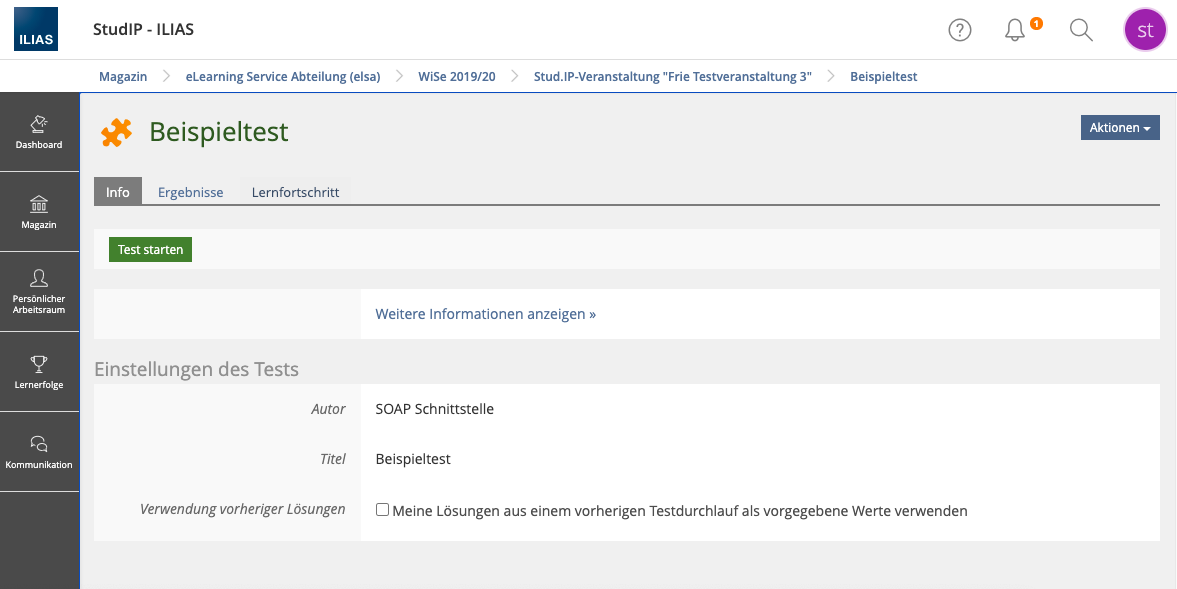This screenshot has height=589, width=1177.
Task: Click the orange puzzle test icon
Action: pos(116,132)
